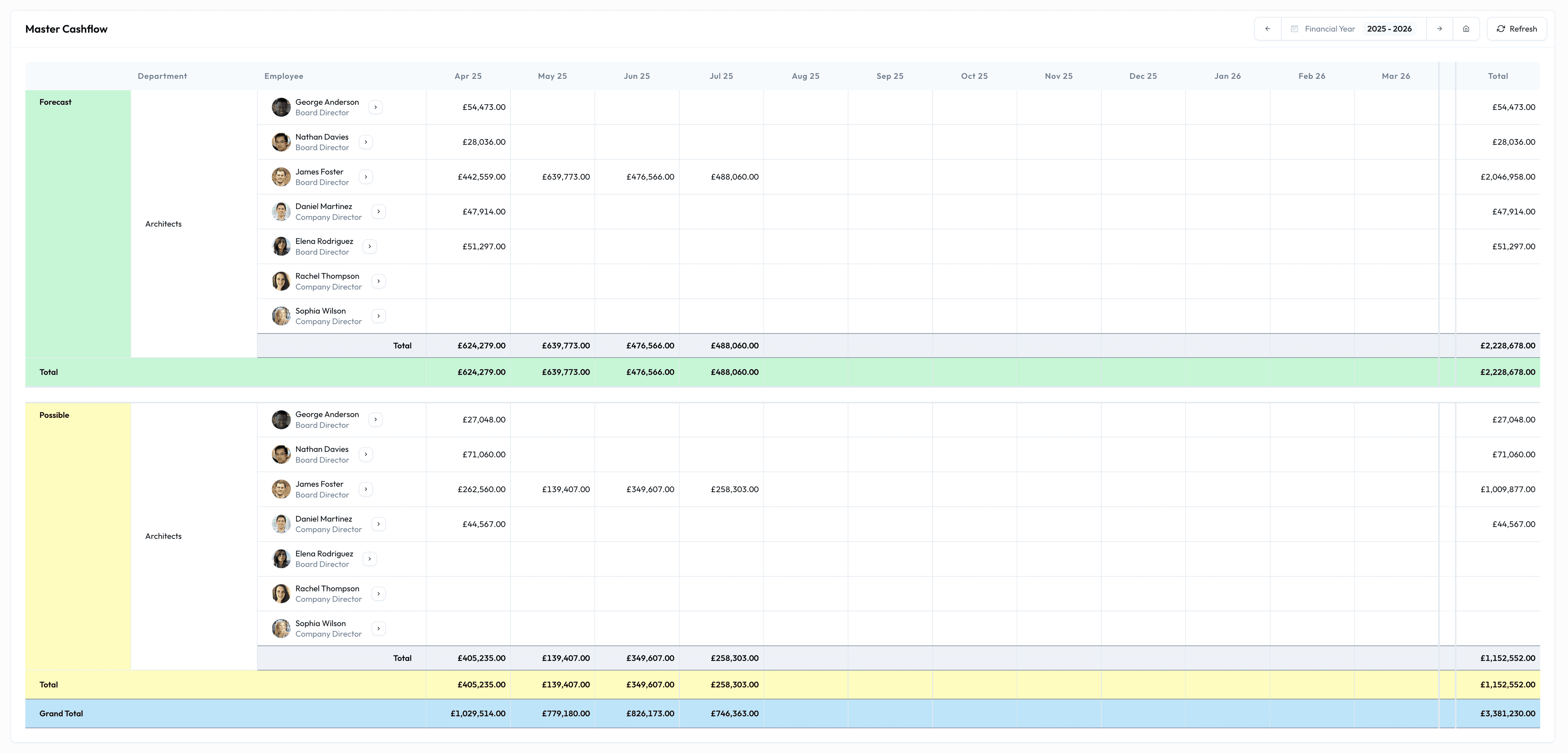Image resolution: width=1568 pixels, height=753 pixels.
Task: Click Rachel Thompson's avatar in Forecast
Action: point(281,281)
